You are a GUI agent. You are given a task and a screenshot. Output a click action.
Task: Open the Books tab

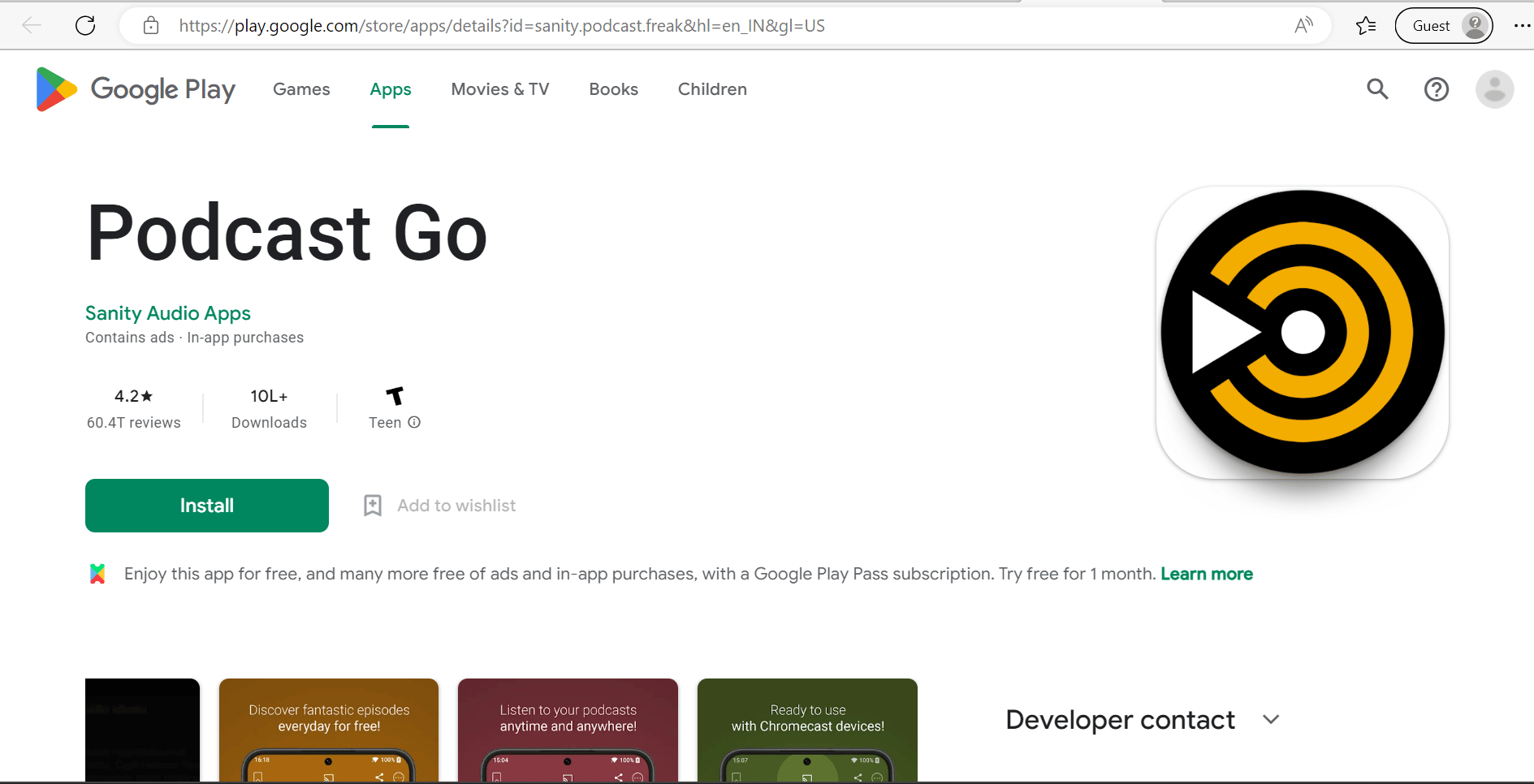[x=613, y=89]
